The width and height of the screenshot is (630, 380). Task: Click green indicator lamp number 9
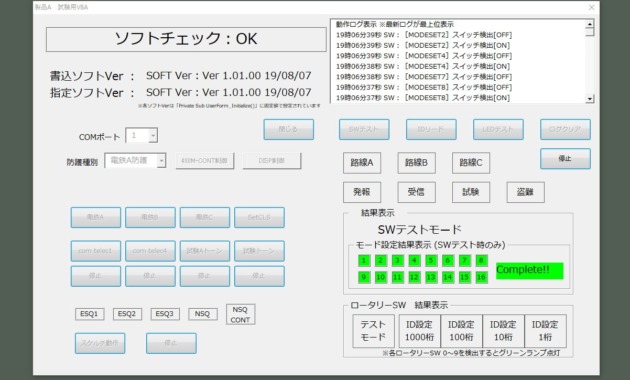coord(364,277)
